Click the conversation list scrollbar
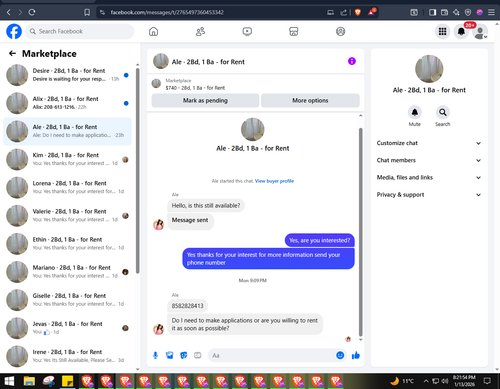Screen dimensions: 500x389 (x=137, y=170)
